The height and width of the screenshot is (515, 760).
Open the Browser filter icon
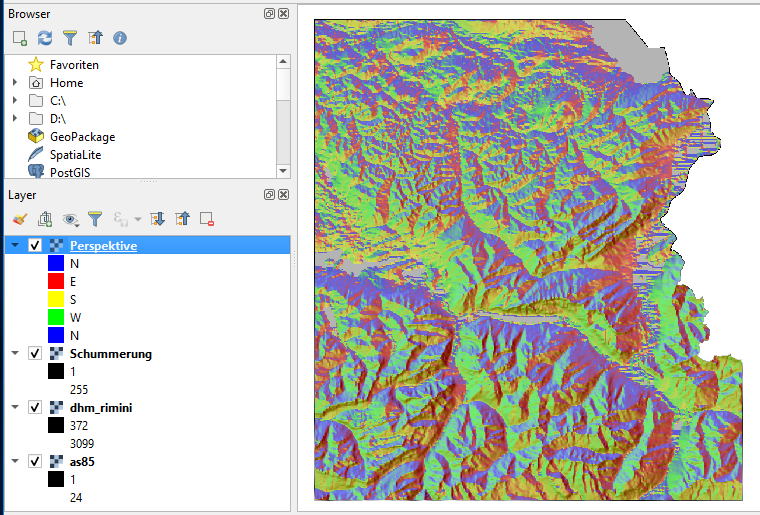point(70,38)
